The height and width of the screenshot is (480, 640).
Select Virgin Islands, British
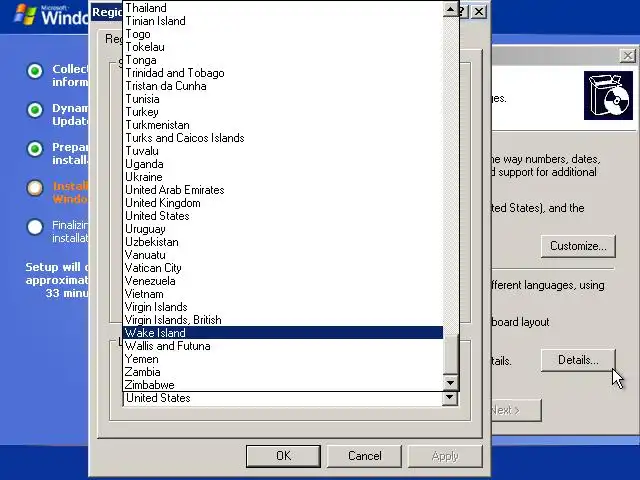click(x=282, y=320)
